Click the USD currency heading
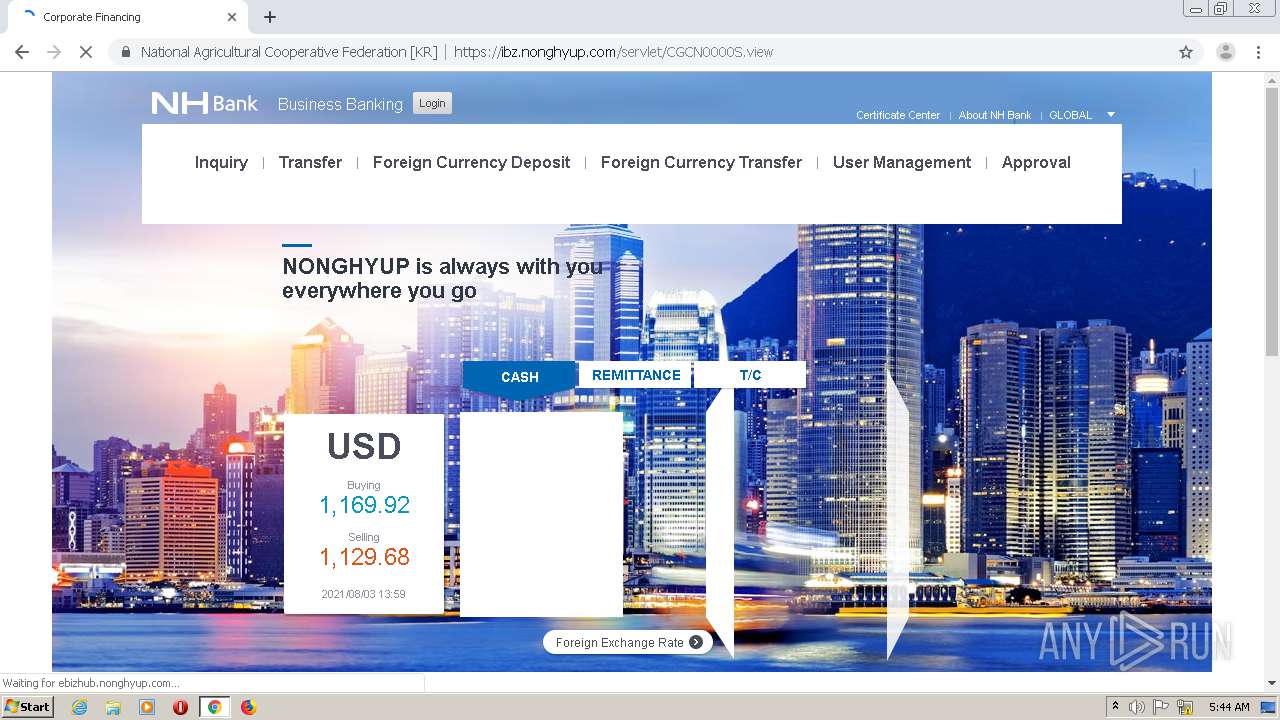1280x720 pixels. [364, 446]
